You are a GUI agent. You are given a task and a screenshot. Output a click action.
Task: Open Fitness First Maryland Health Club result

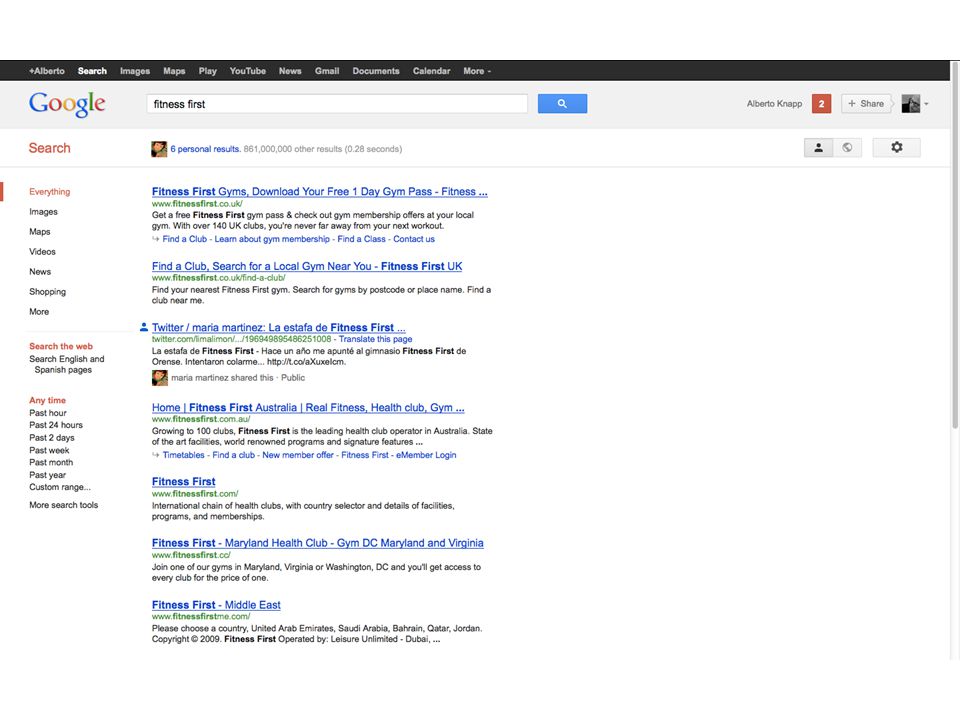click(318, 543)
